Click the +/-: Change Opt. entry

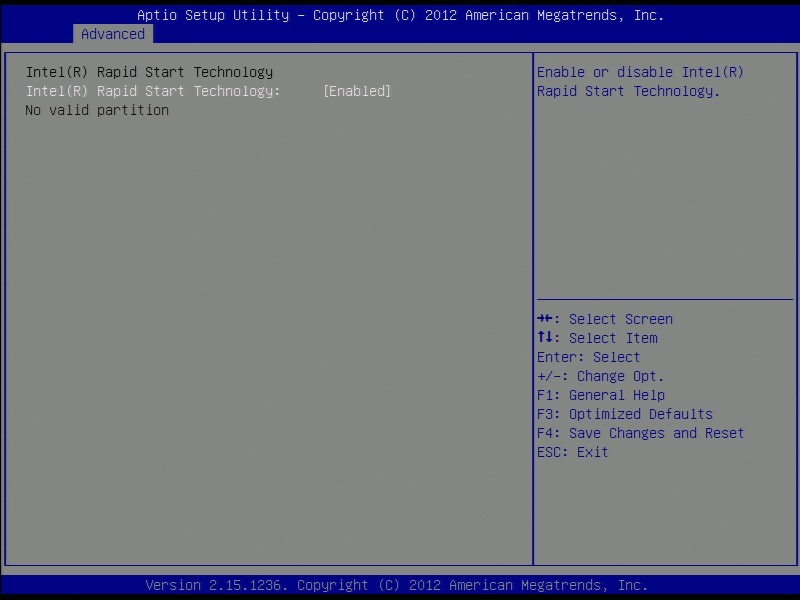click(x=600, y=376)
